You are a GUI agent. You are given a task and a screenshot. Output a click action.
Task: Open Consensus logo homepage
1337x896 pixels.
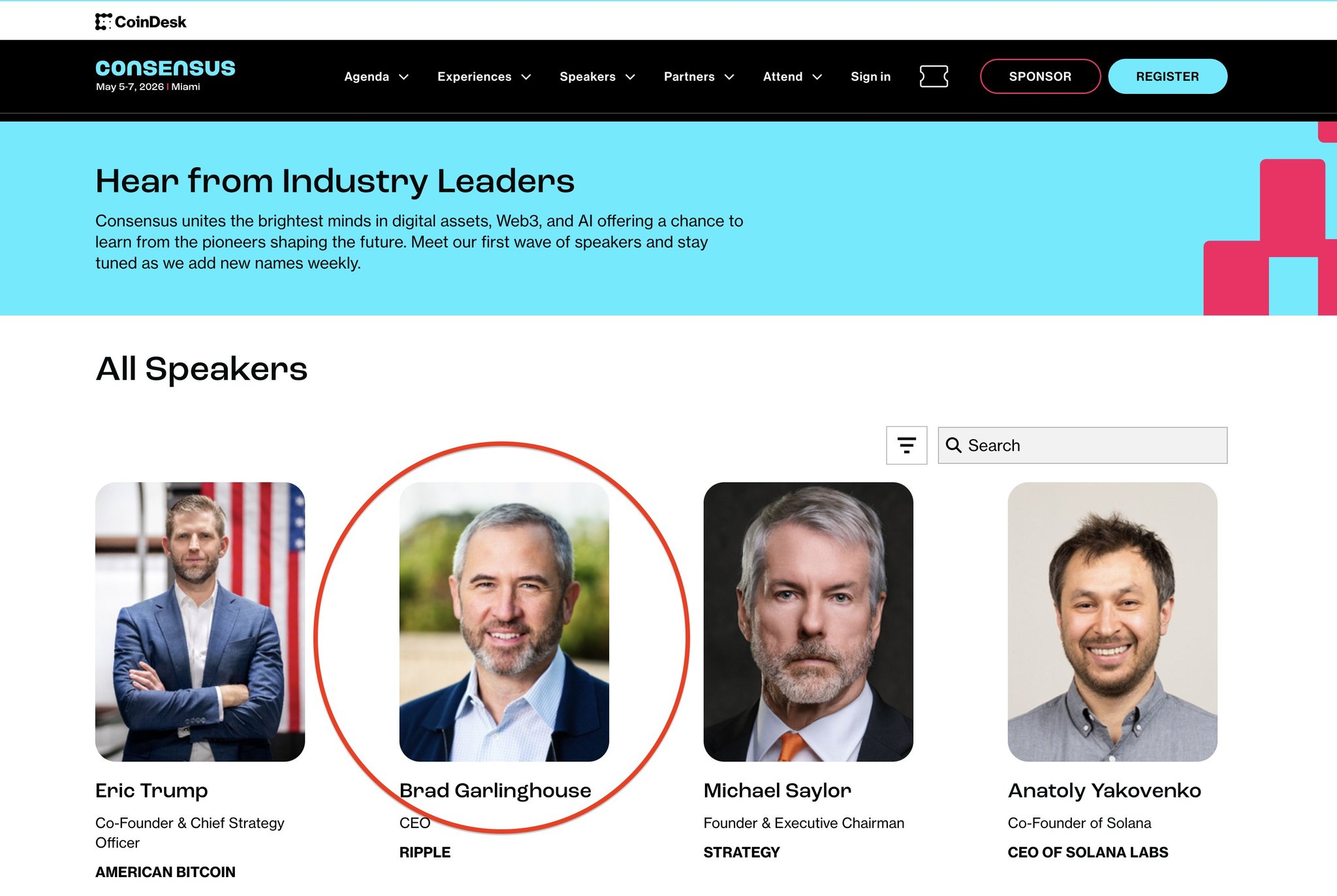(x=165, y=76)
